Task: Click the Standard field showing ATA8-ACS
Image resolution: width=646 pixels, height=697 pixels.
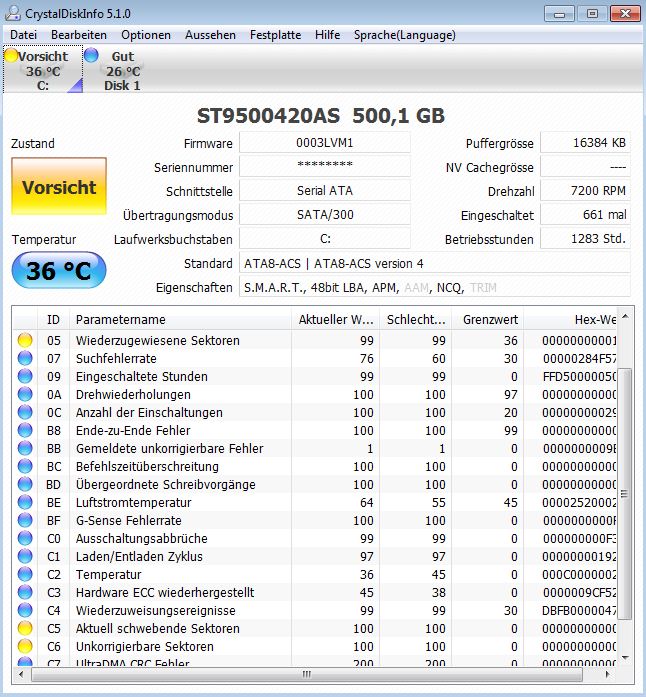Action: 435,263
